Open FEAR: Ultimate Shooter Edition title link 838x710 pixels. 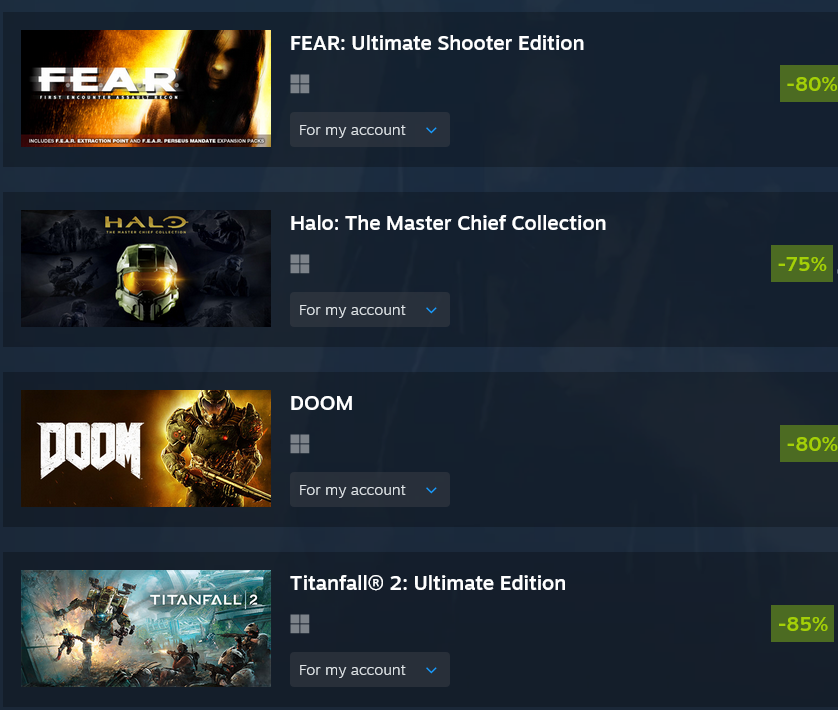[x=437, y=43]
